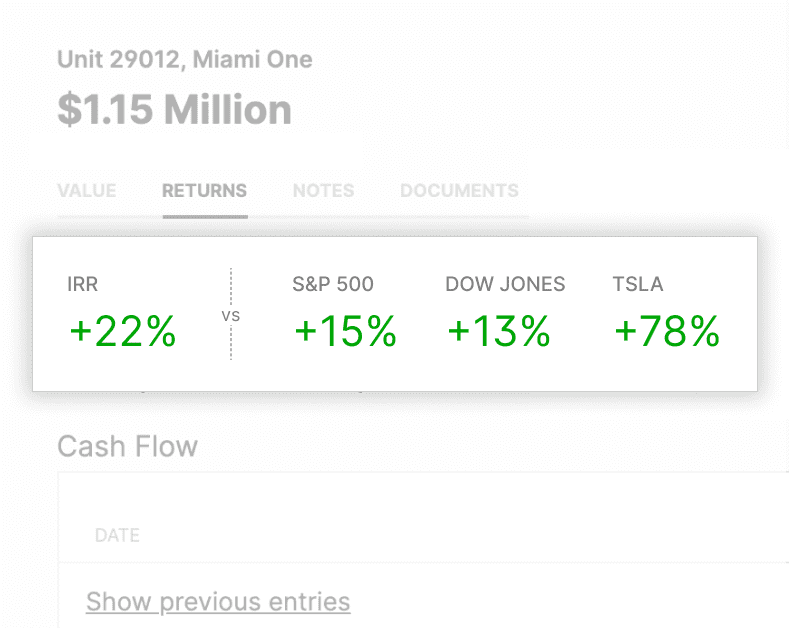The image size is (789, 628).
Task: Go to the DOCUMENTS tab
Action: click(459, 190)
